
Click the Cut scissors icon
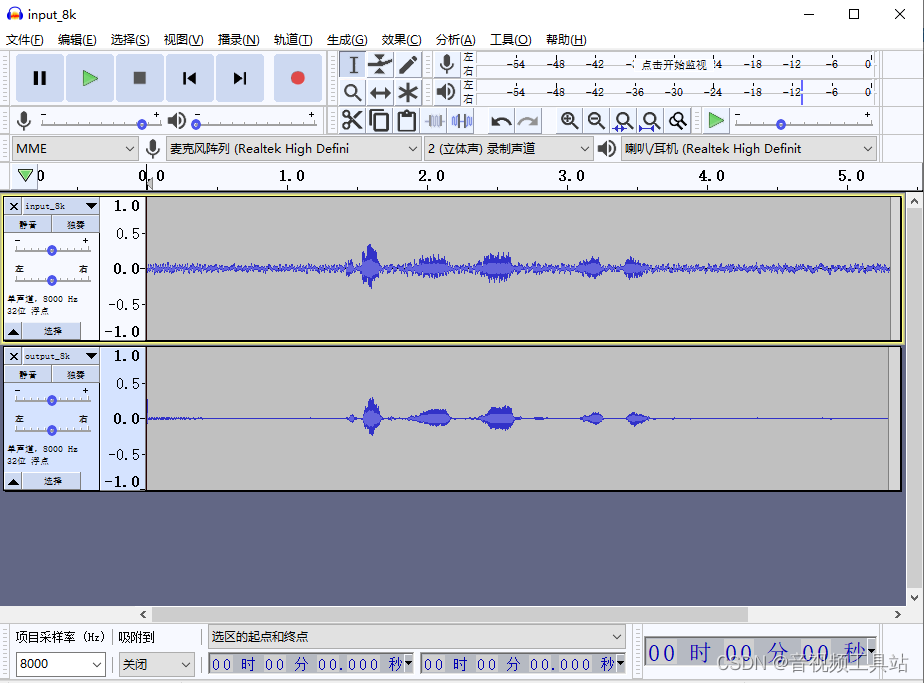[352, 121]
